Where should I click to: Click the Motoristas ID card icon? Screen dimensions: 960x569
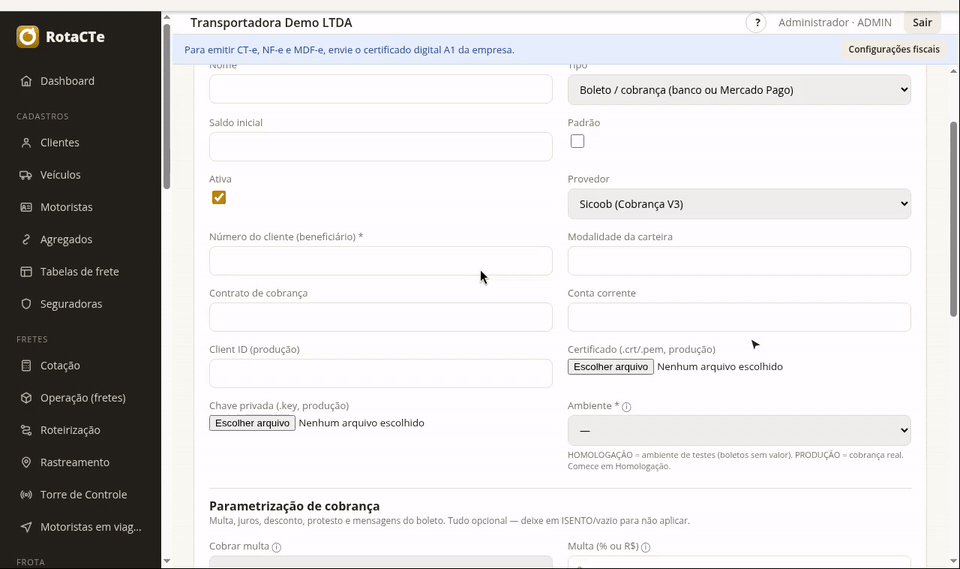click(26, 207)
